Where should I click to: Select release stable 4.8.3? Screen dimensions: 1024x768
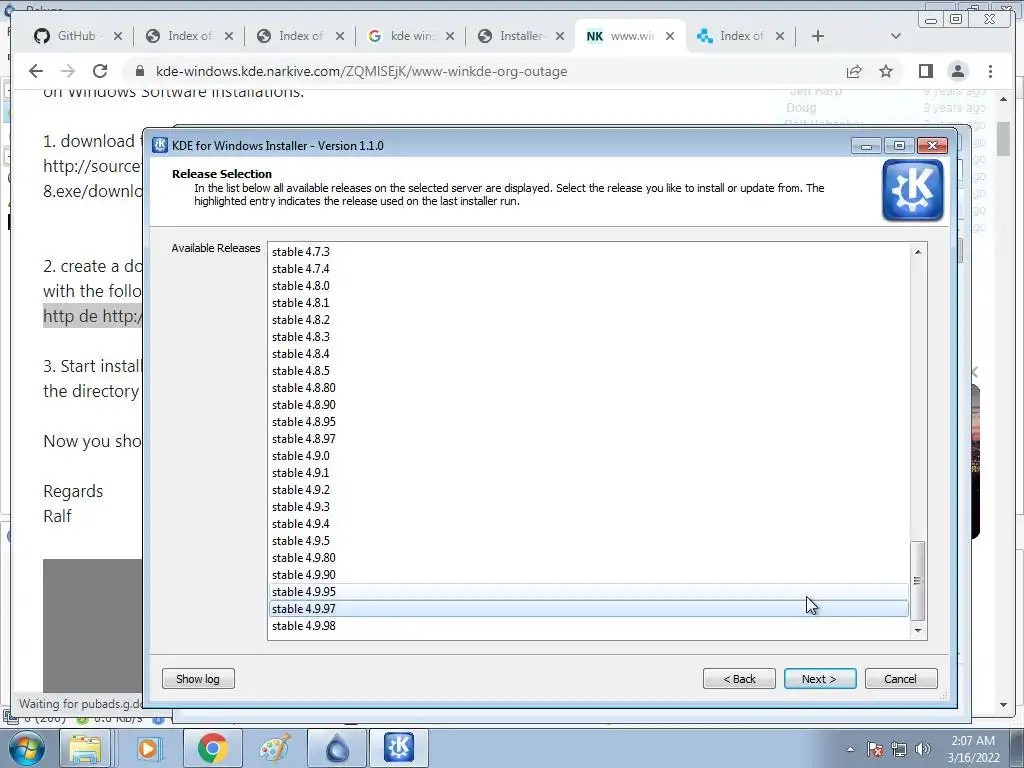(x=588, y=337)
